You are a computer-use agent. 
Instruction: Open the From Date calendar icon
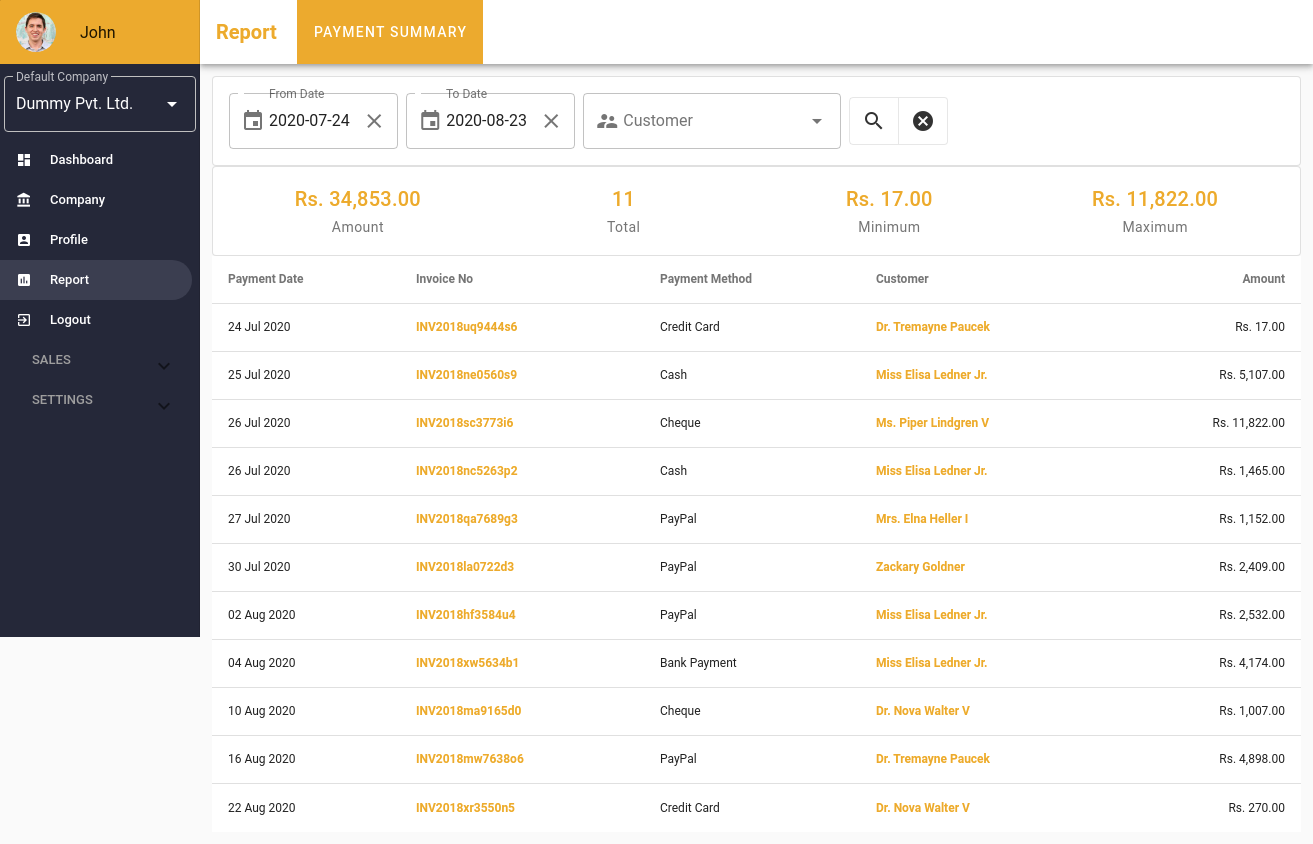(253, 121)
